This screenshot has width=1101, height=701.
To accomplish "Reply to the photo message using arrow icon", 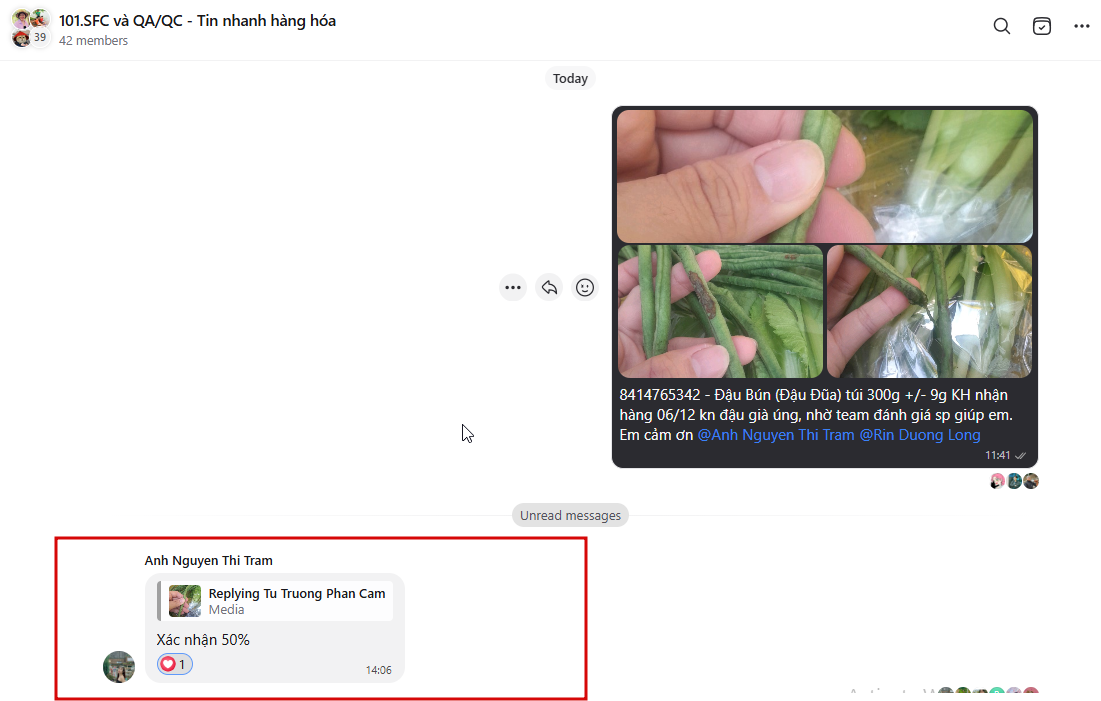I will (549, 287).
